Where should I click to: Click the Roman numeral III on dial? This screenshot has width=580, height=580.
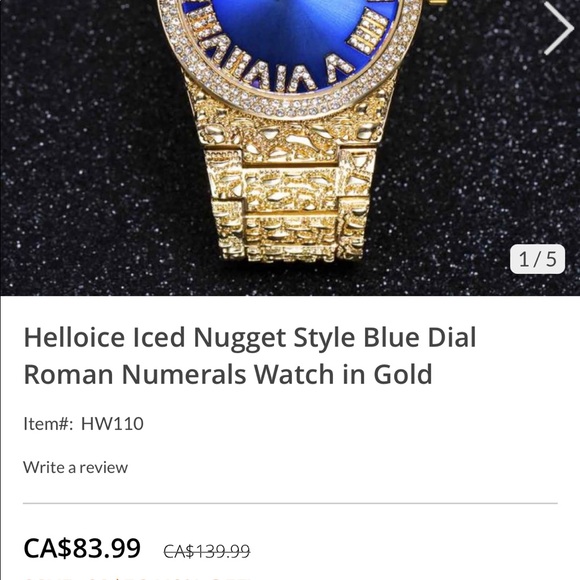tap(369, 30)
